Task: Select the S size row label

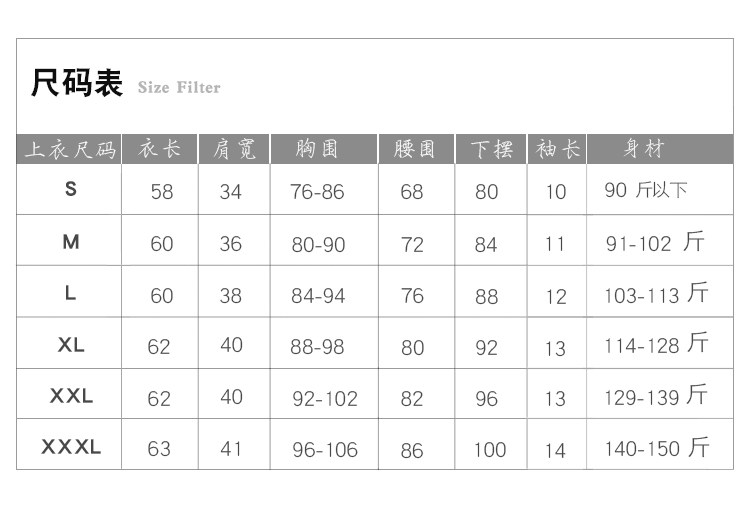Action: pos(70,188)
